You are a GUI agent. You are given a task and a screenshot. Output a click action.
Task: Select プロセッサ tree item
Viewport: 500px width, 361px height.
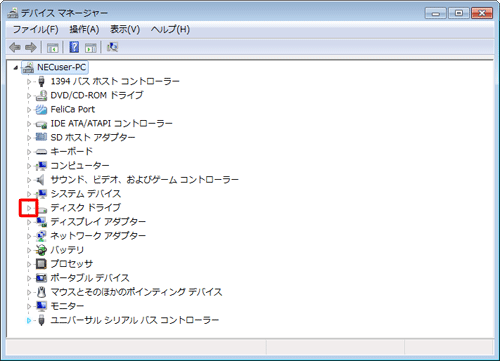point(72,264)
